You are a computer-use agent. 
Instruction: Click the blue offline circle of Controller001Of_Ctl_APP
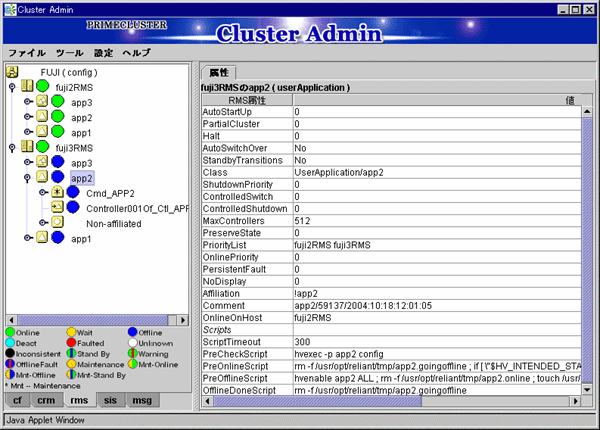[x=73, y=207]
